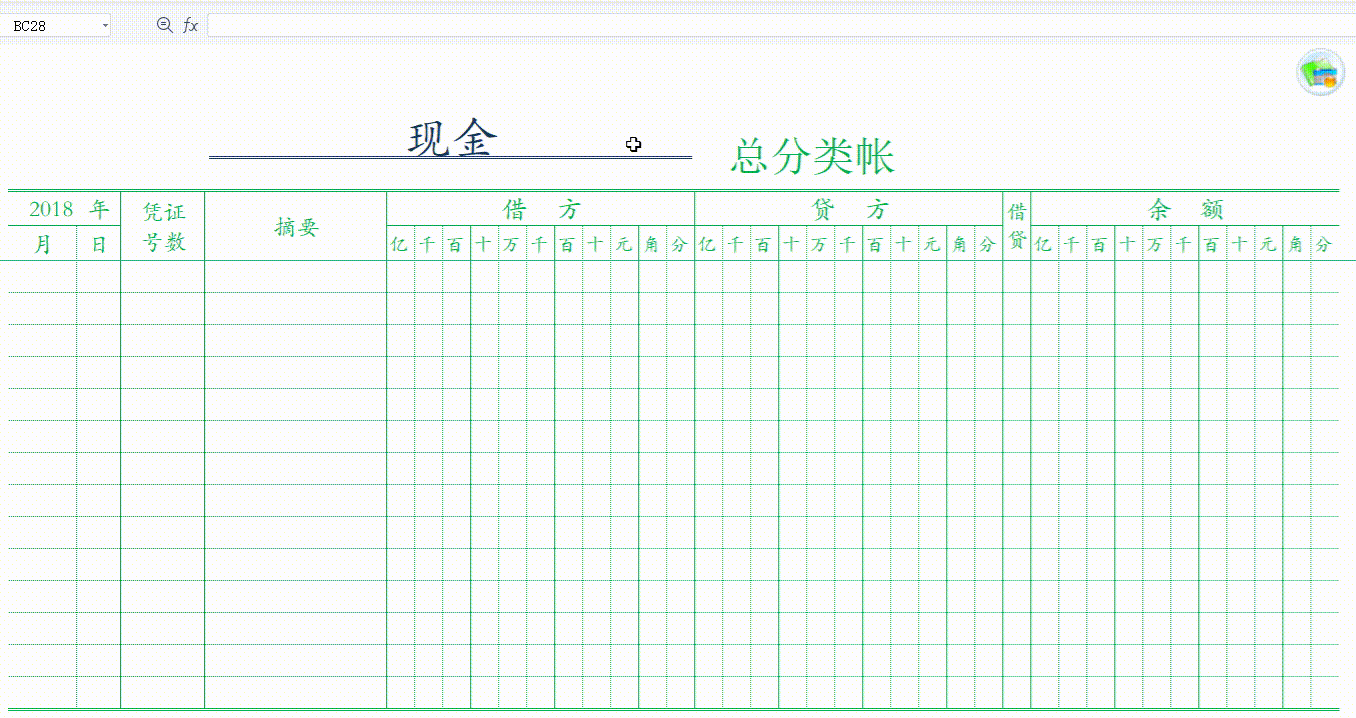This screenshot has height=718, width=1356.
Task: Click the 分 digit label under 余额
Action: (1321, 243)
